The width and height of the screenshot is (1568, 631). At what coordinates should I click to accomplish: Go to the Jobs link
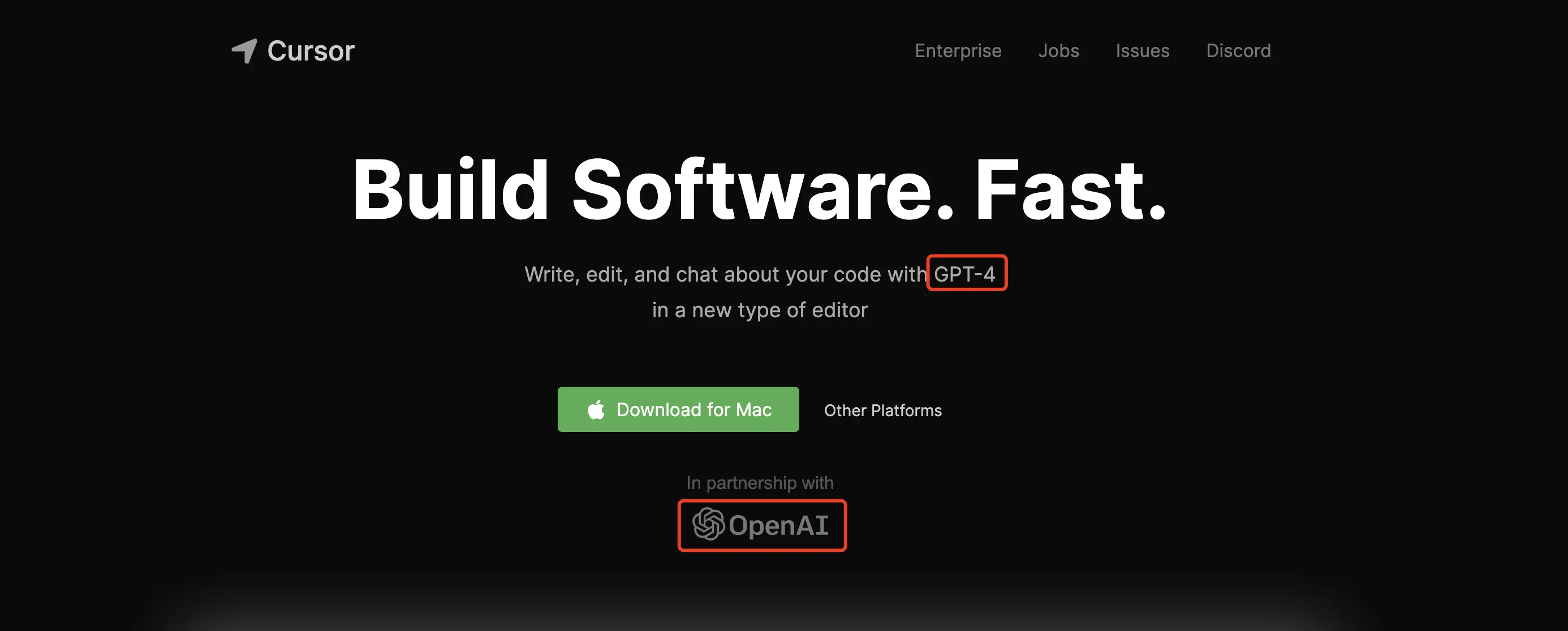(1058, 50)
